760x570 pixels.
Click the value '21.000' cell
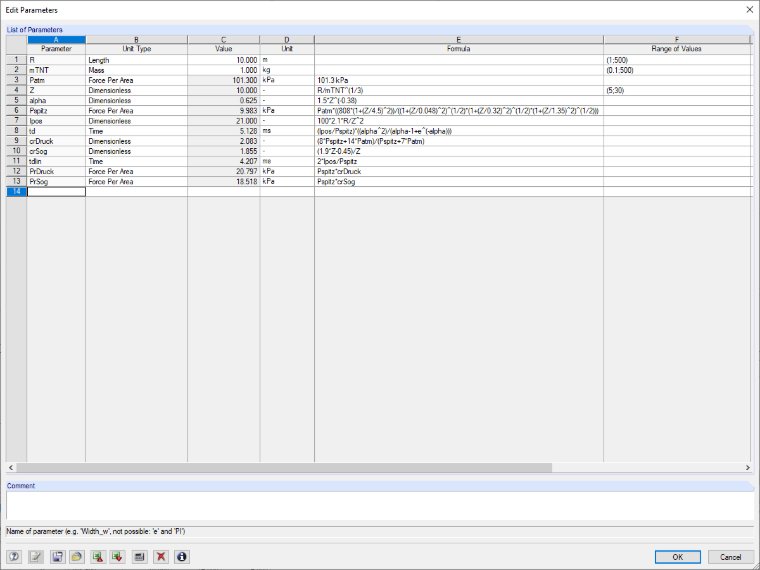(x=223, y=121)
